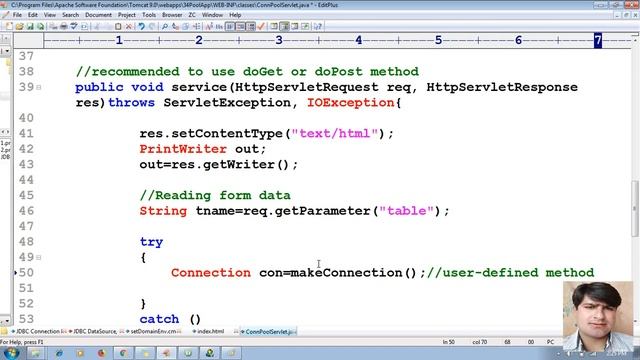Open the left side panel dropdown
The width and height of the screenshot is (640, 360).
tap(6, 51)
